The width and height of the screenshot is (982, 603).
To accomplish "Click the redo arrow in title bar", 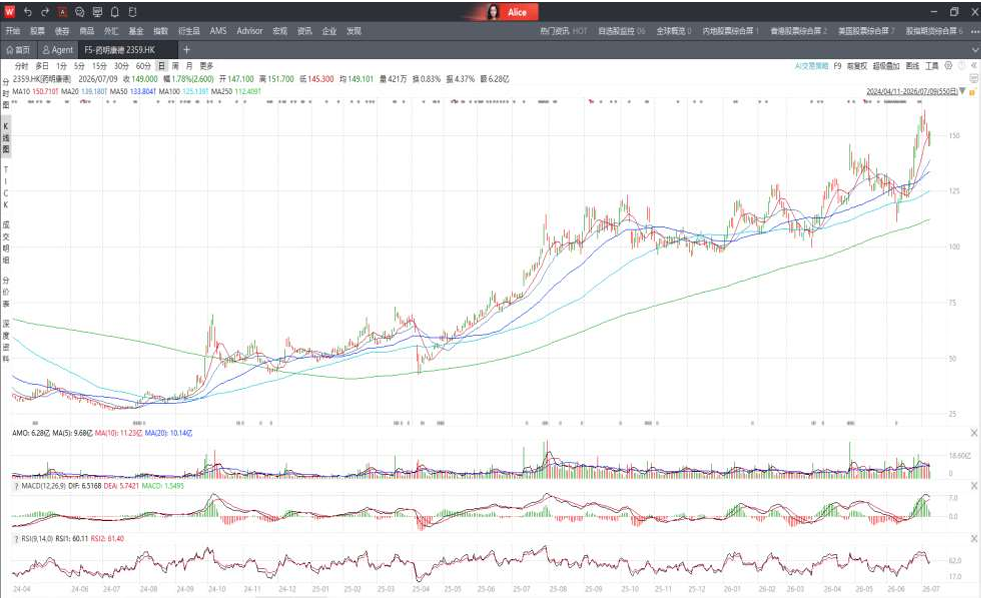I will click(x=44, y=12).
